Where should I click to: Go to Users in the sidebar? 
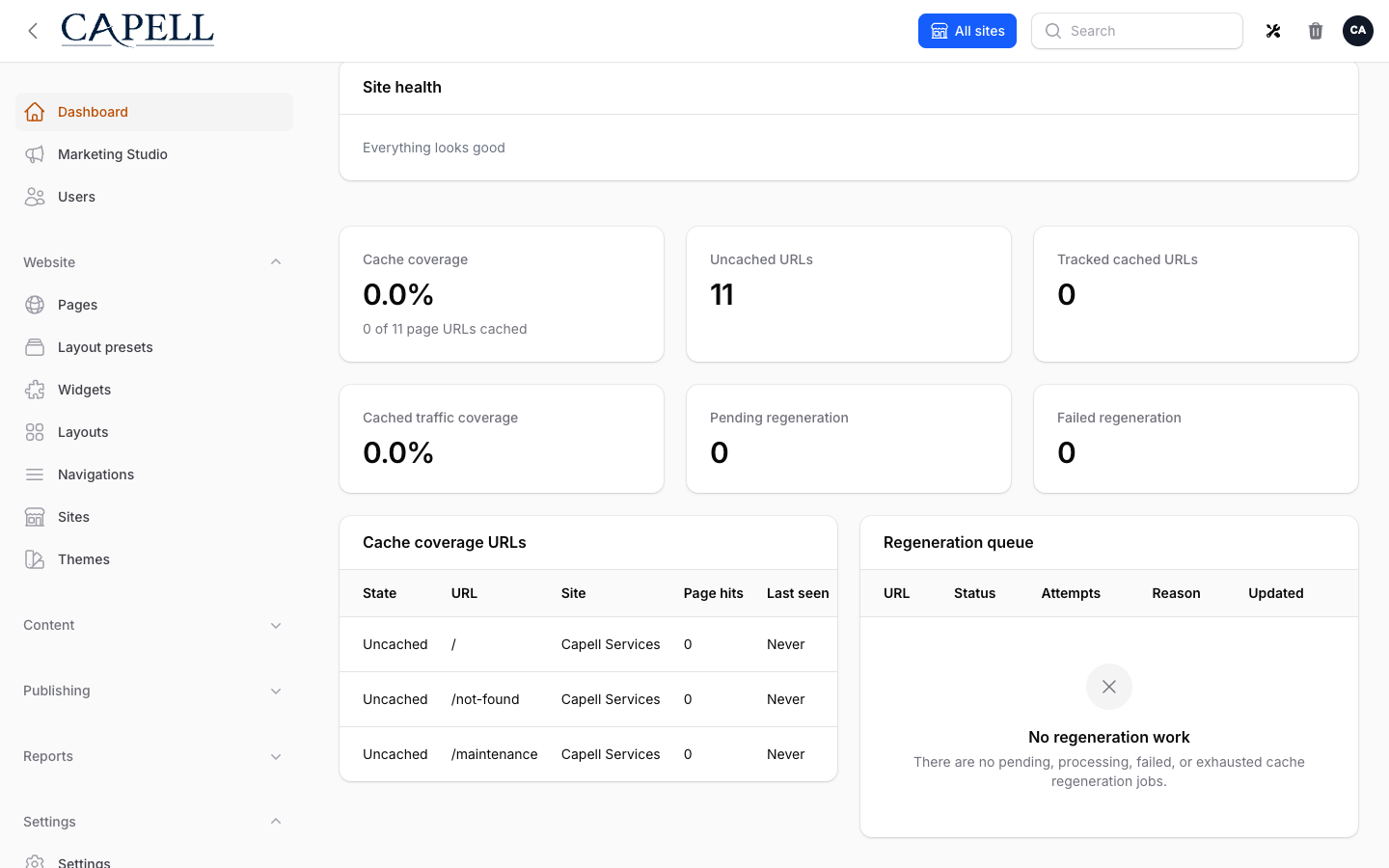pyautogui.click(x=154, y=197)
